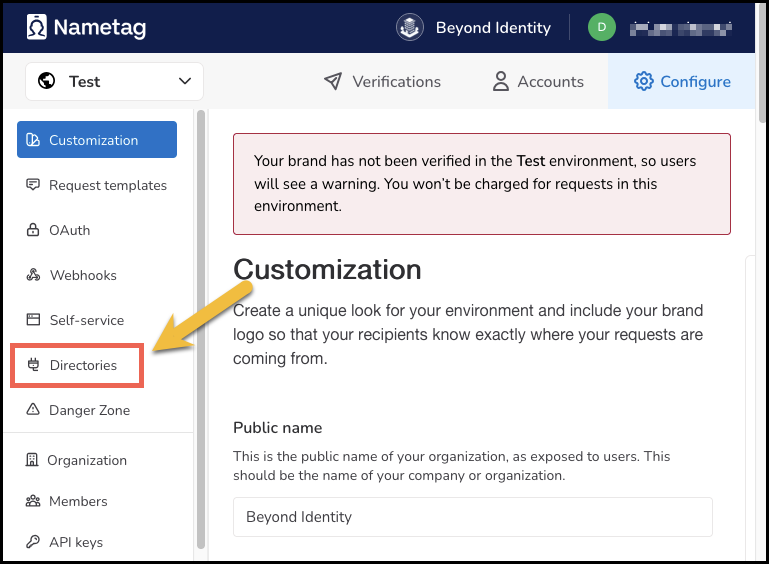
Task: Click the Danger Zone warning icon
Action: [32, 410]
